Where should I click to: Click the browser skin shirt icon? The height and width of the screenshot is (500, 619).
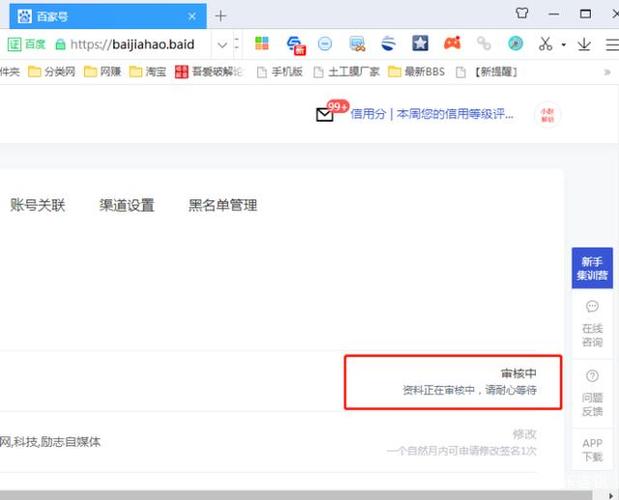point(521,14)
